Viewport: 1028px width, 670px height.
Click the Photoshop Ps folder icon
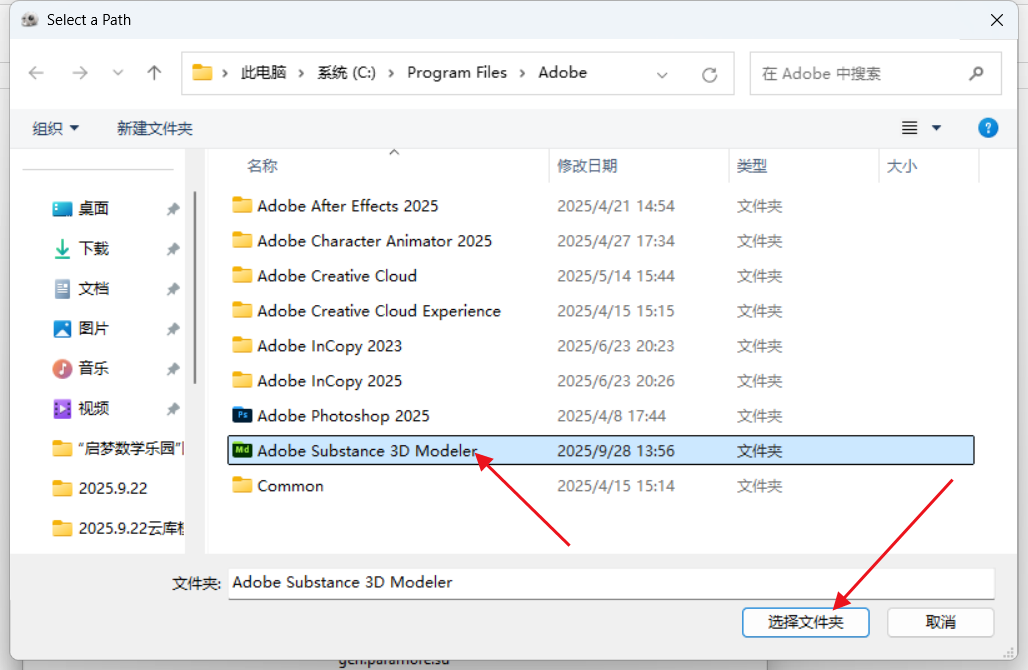(x=242, y=415)
